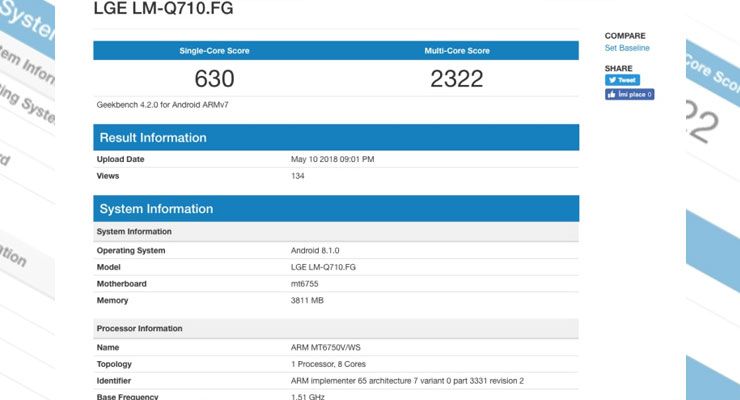Viewport: 740px width, 400px height.
Task: Click the single-core score value 630
Action: [x=214, y=78]
